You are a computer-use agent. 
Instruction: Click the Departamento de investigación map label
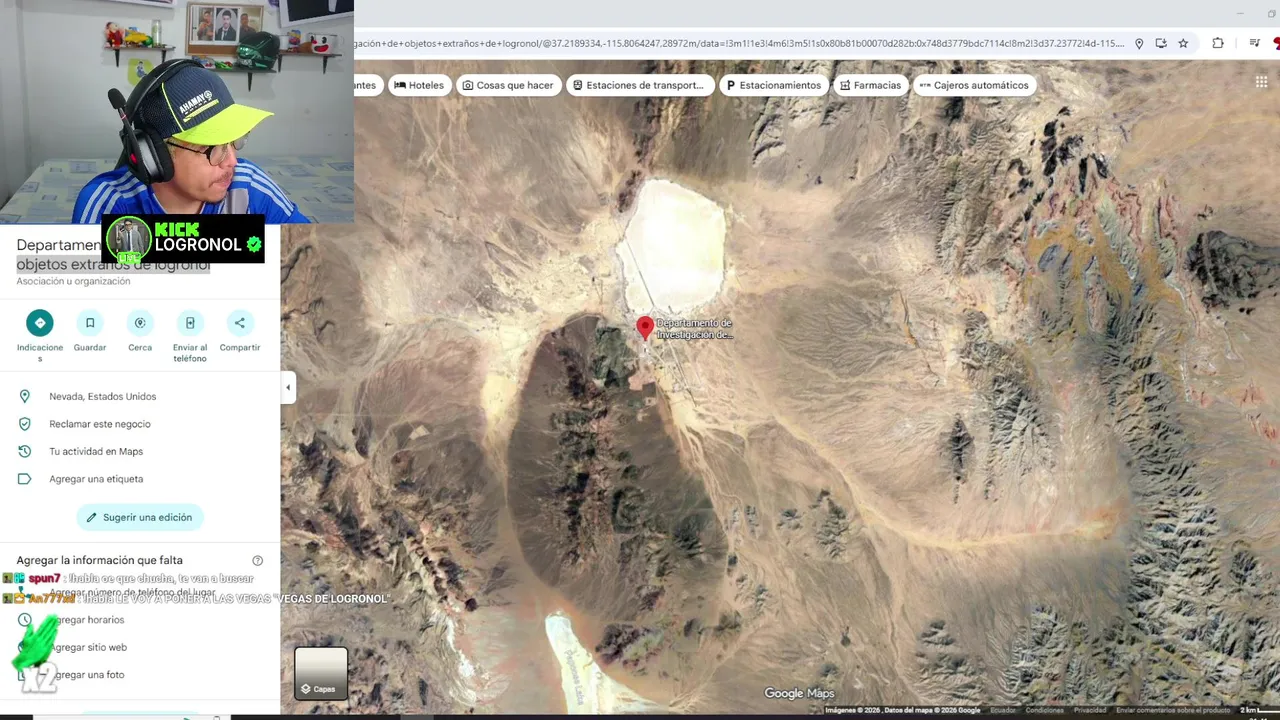[x=695, y=329]
